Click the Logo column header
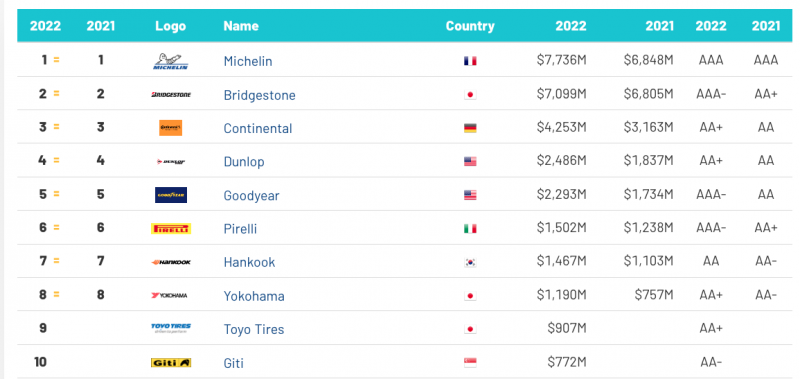This screenshot has height=379, width=800. (x=170, y=26)
